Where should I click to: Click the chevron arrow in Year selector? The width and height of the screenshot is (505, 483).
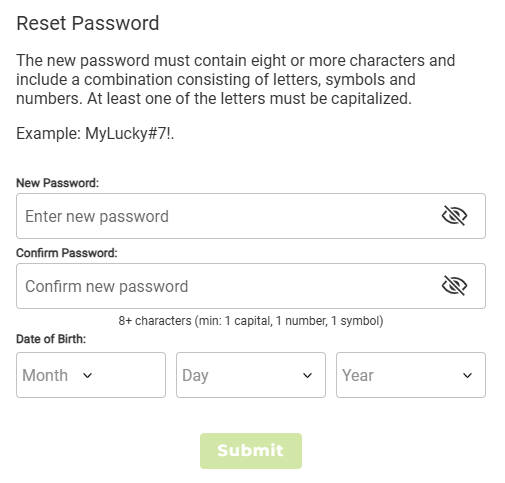click(x=467, y=376)
